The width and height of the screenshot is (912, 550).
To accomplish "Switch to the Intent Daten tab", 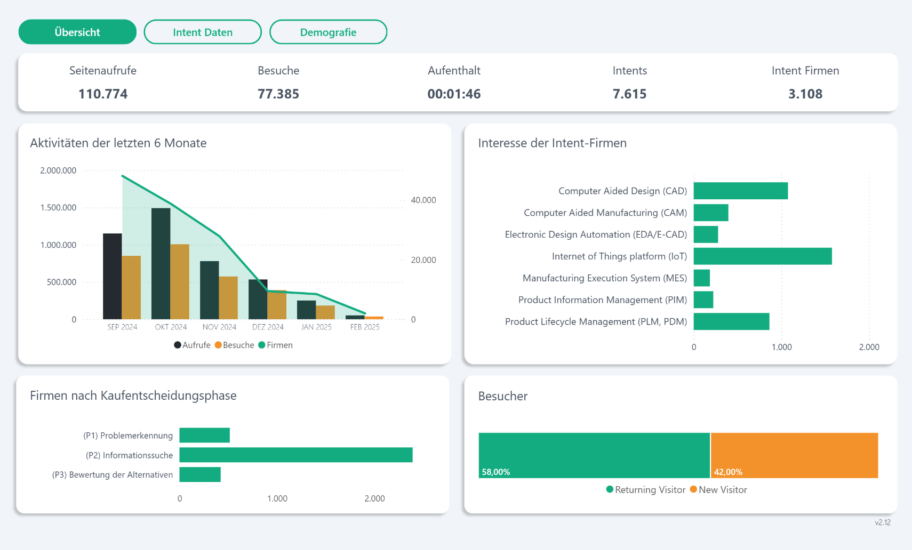I will coord(203,32).
